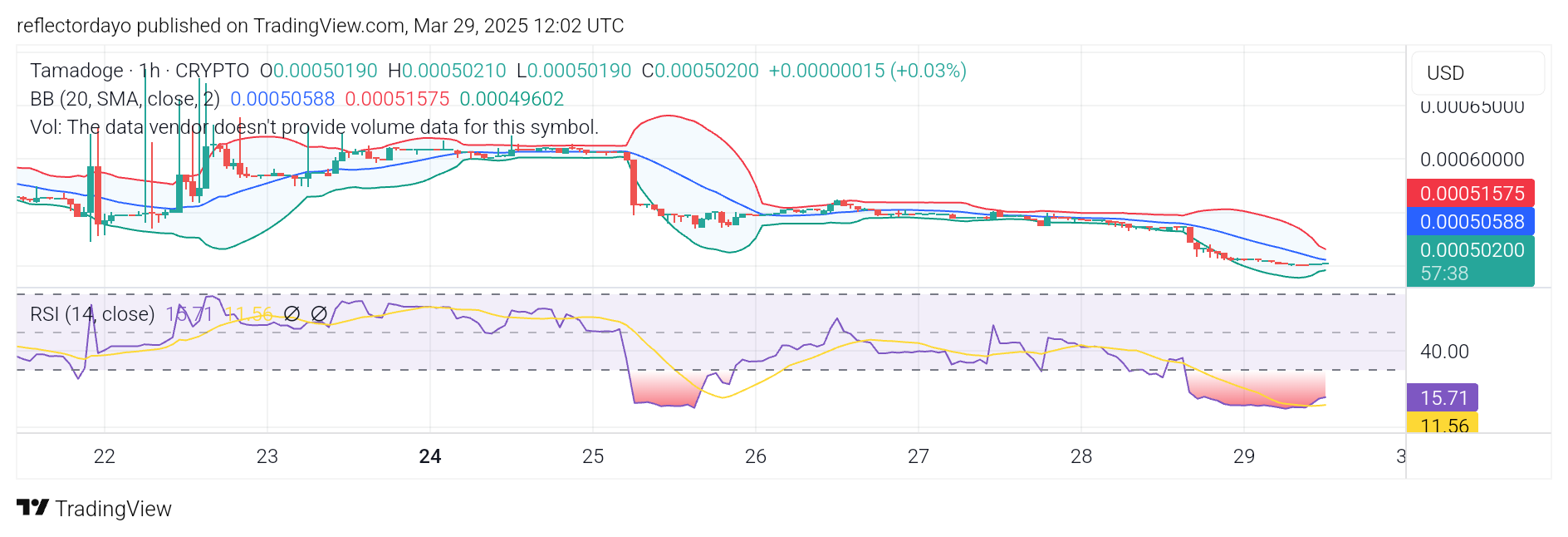
Task: Click date label 25 on time axis
Action: tap(593, 456)
